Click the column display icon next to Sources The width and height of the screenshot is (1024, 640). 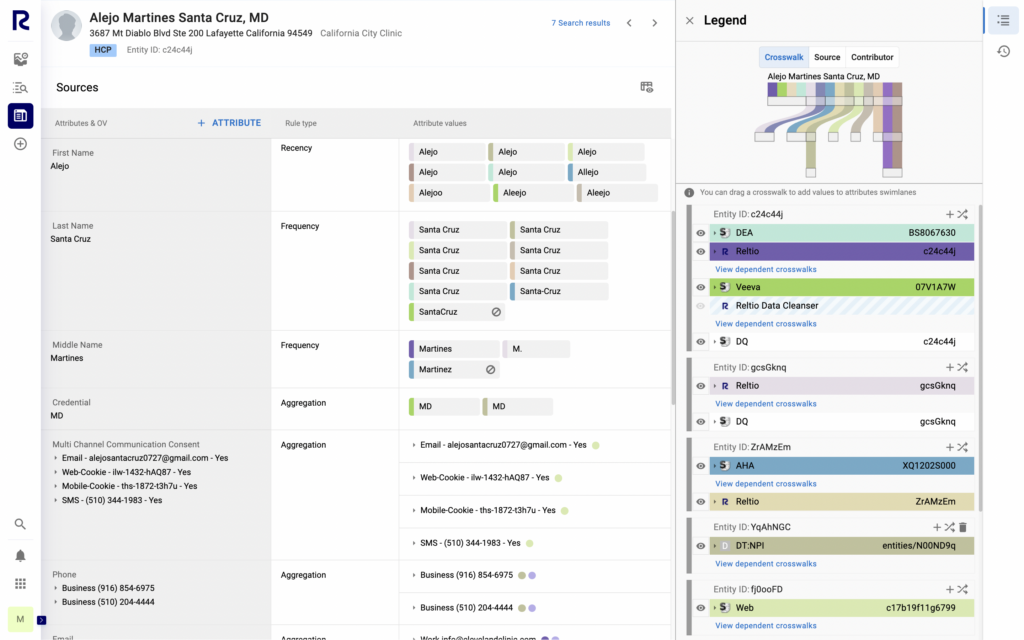coord(646,87)
